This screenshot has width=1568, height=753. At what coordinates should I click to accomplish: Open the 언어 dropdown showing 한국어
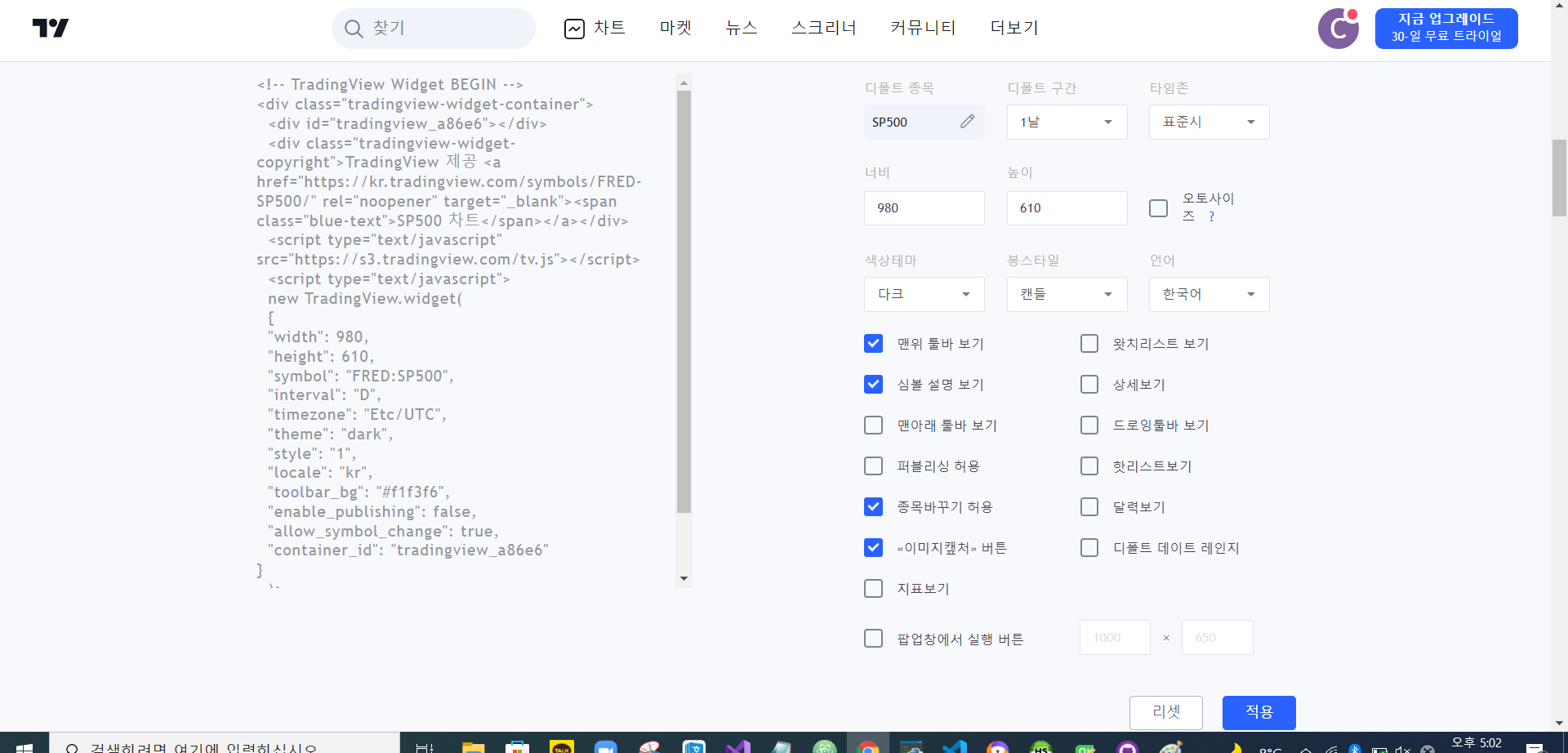pos(1209,294)
